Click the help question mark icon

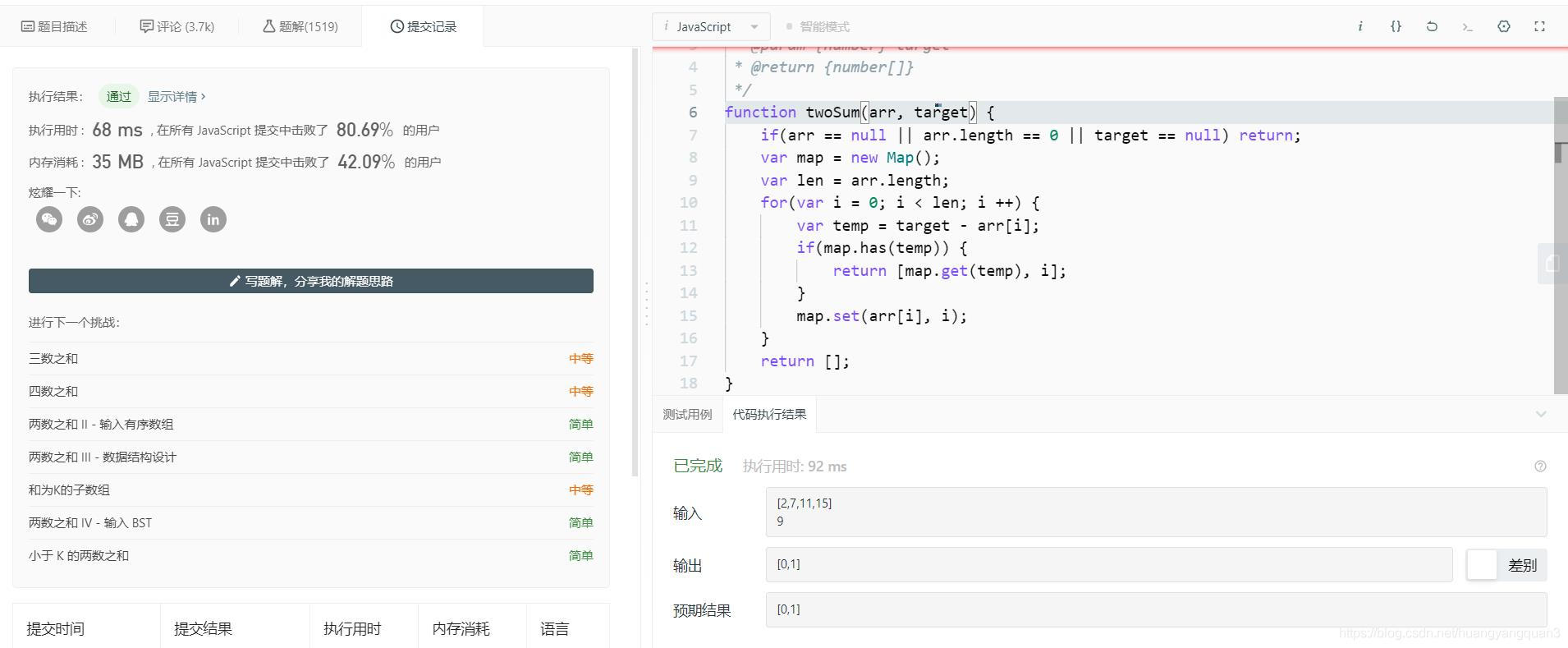pos(1540,466)
